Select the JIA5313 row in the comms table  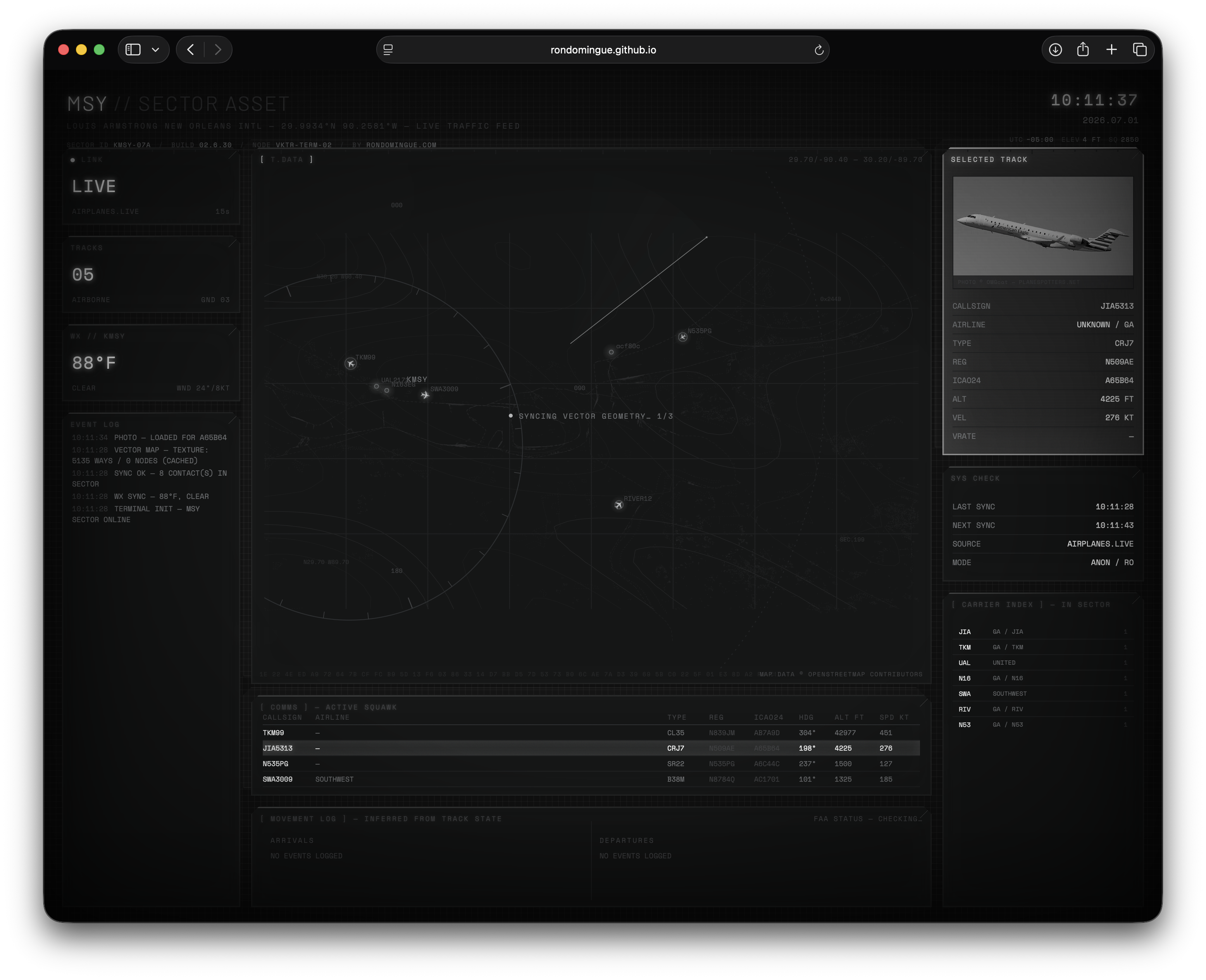pyautogui.click(x=591, y=748)
